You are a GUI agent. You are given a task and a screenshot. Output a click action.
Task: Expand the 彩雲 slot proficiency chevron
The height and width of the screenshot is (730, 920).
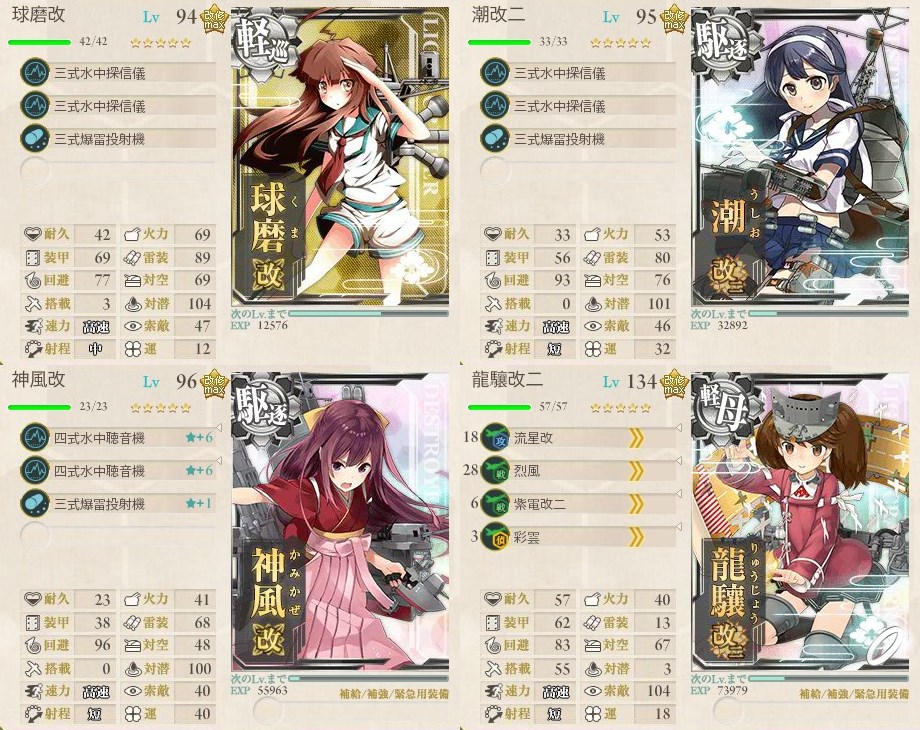point(637,536)
